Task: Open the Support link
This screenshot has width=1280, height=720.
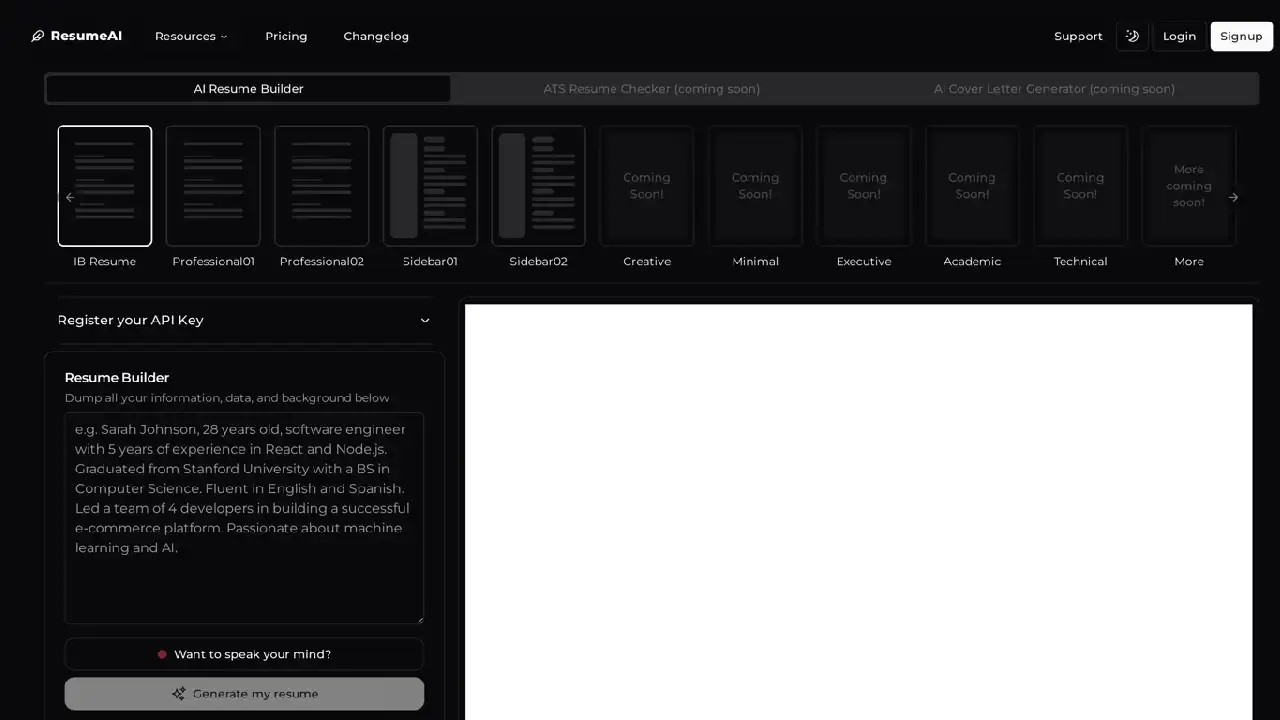Action: (x=1078, y=36)
